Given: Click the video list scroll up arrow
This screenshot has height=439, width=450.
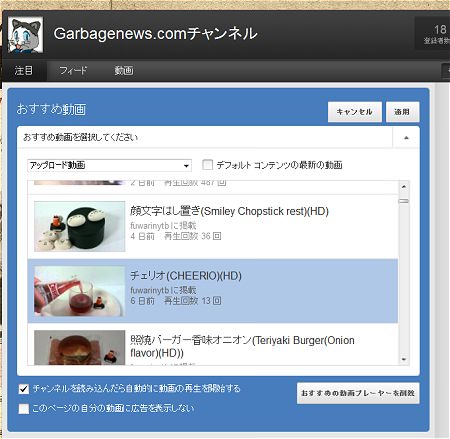Looking at the screenshot, I should point(404,186).
